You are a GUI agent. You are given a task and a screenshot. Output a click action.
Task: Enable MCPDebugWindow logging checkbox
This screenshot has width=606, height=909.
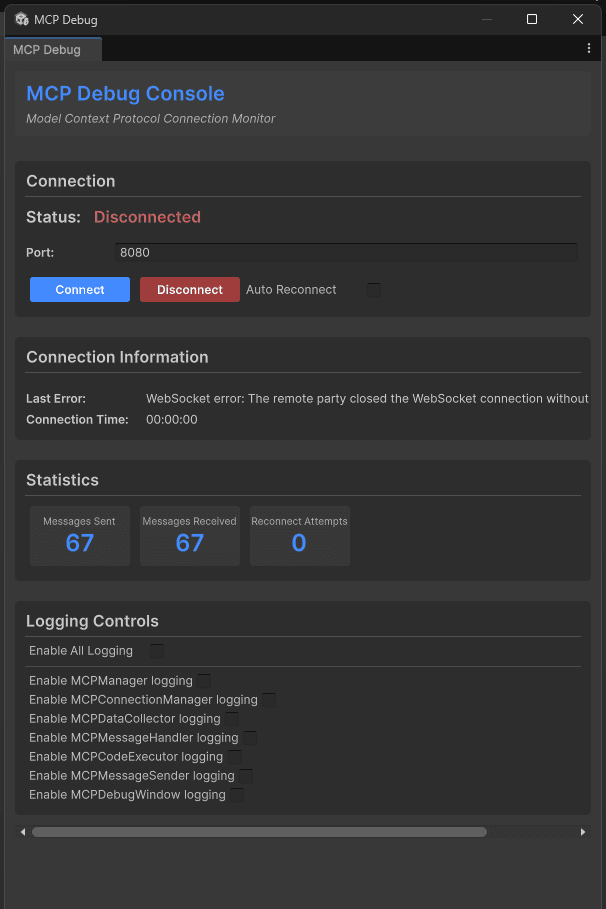pos(237,795)
